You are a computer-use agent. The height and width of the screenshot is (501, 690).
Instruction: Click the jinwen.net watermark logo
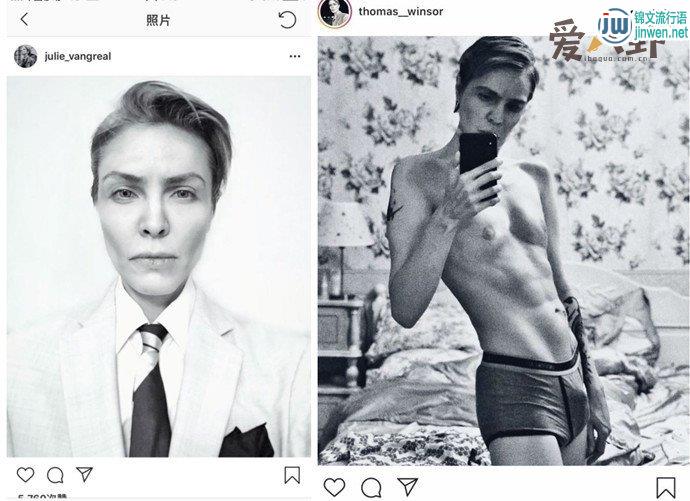point(643,26)
